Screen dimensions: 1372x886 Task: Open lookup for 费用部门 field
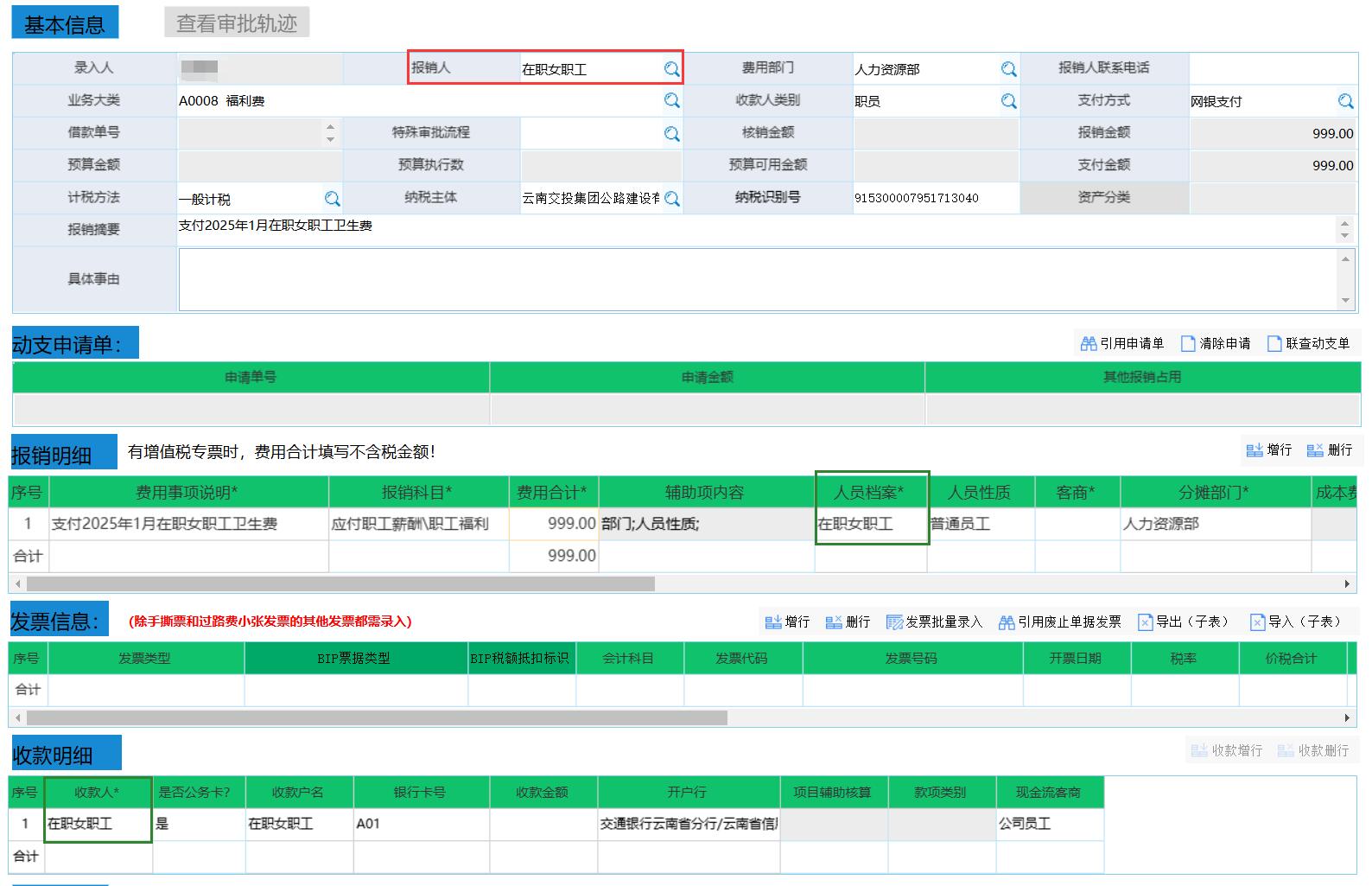point(1008,69)
